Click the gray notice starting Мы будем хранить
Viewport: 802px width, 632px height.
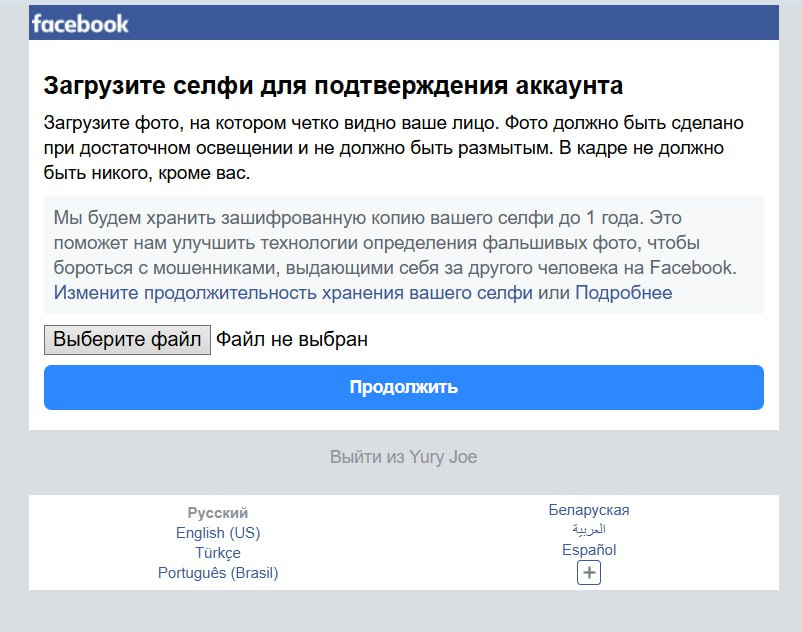pos(404,255)
